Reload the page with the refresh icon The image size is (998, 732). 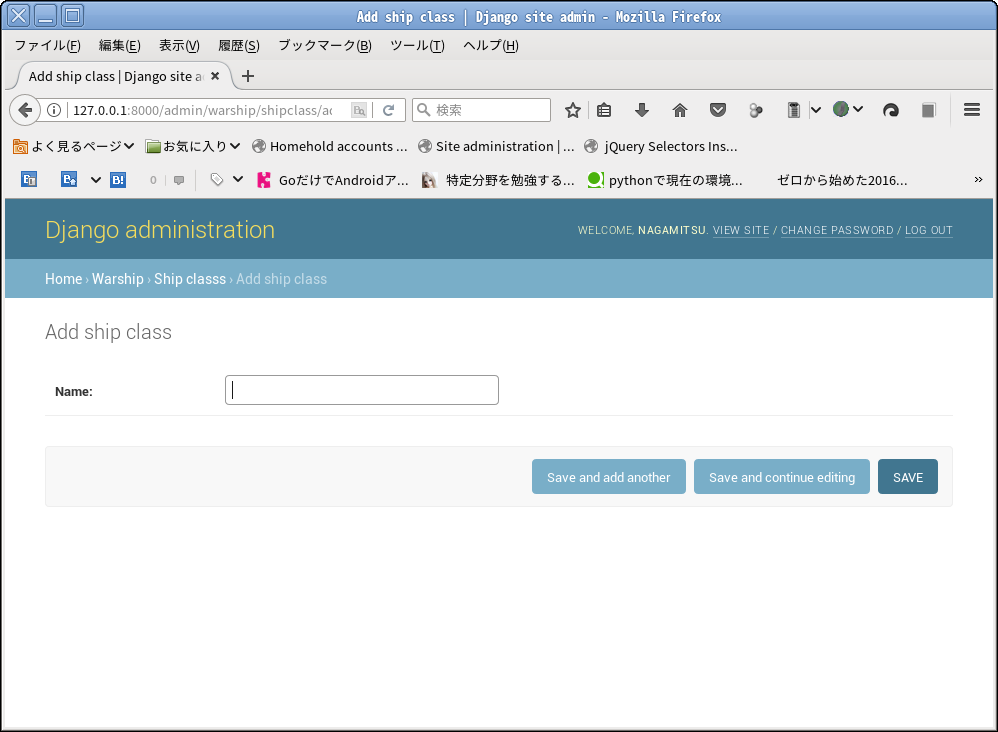tap(388, 110)
